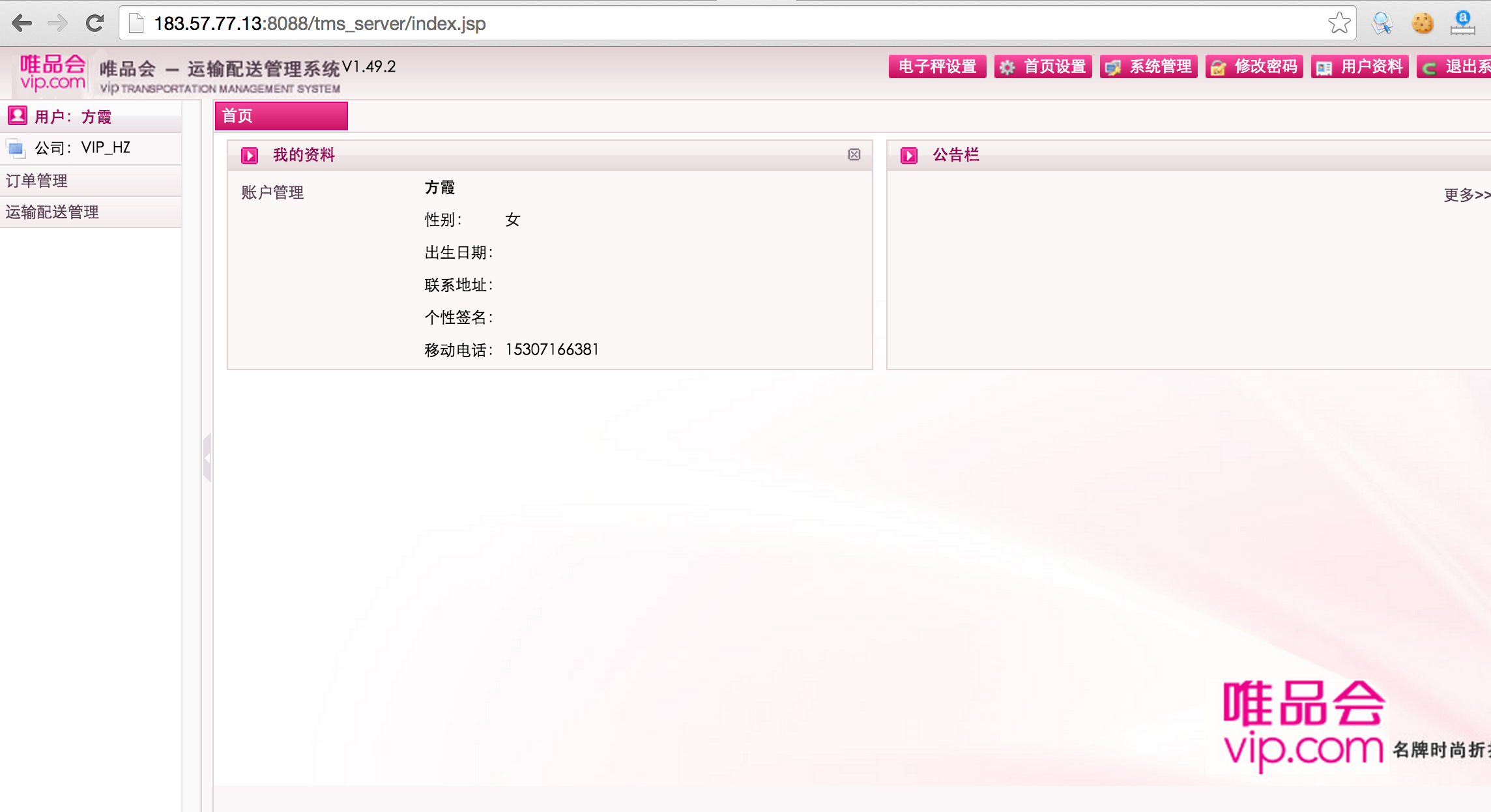Click the arrow icon beside 公告栏
The width and height of the screenshot is (1491, 812).
pos(909,155)
